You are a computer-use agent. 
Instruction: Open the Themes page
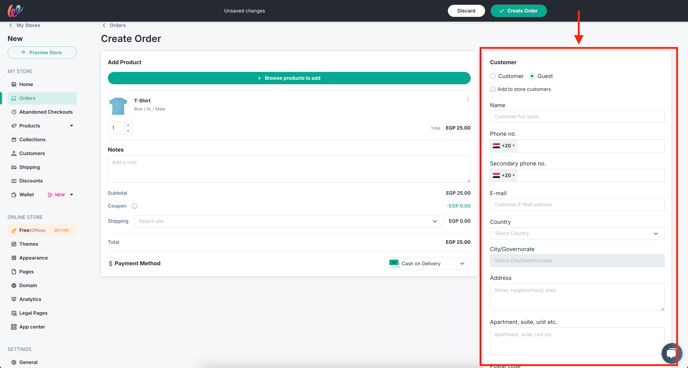click(x=29, y=244)
